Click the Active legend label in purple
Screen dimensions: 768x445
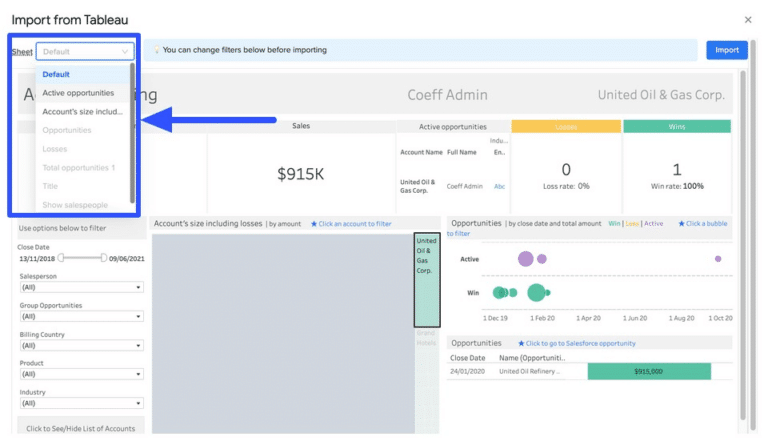(653, 224)
